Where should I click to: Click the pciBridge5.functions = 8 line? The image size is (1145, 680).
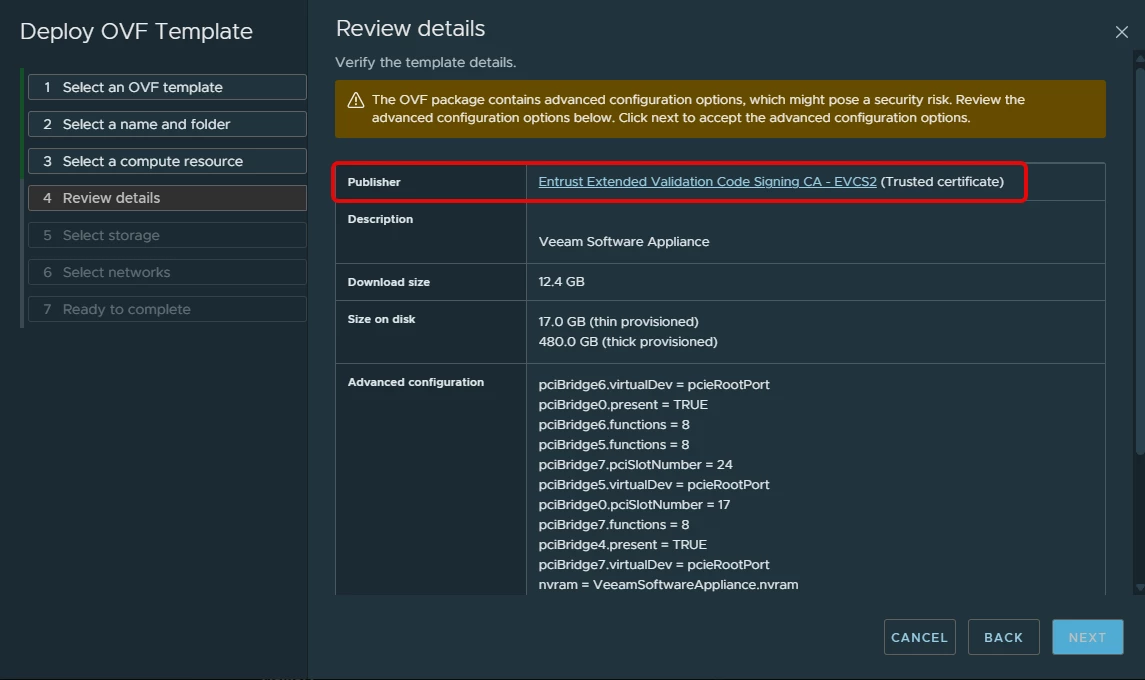(614, 445)
